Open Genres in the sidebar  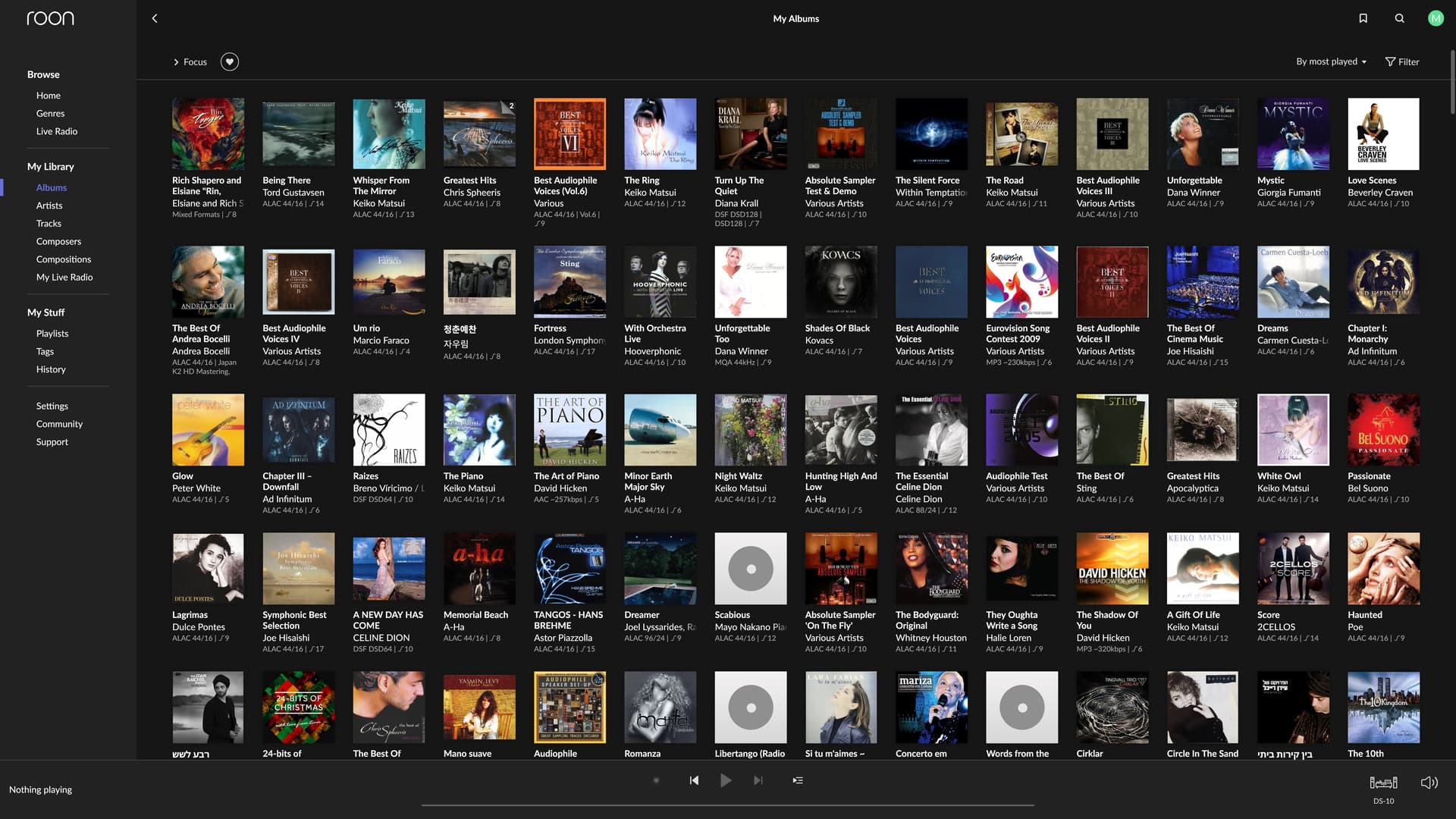(x=50, y=113)
